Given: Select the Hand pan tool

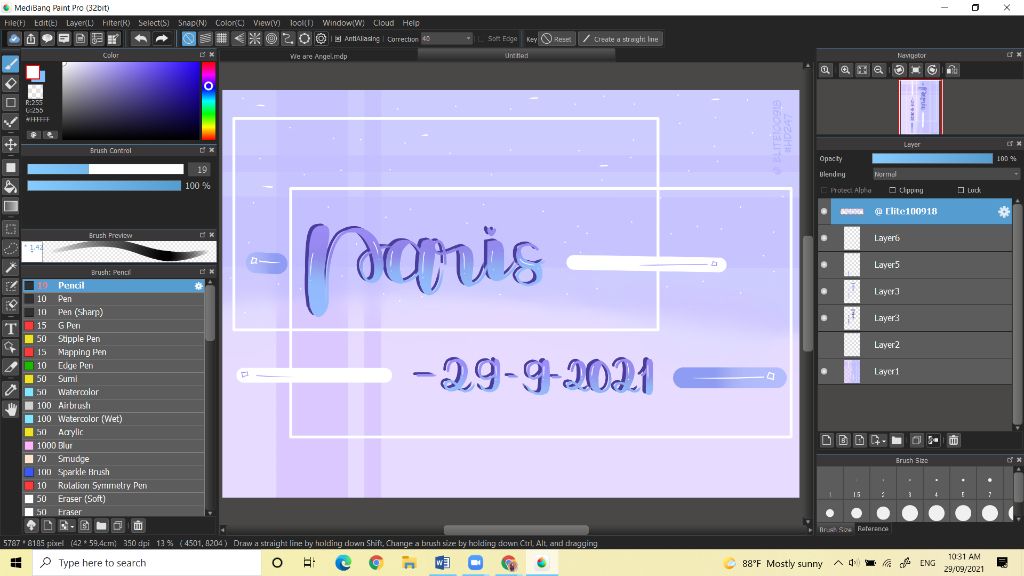Looking at the screenshot, I should [10, 409].
